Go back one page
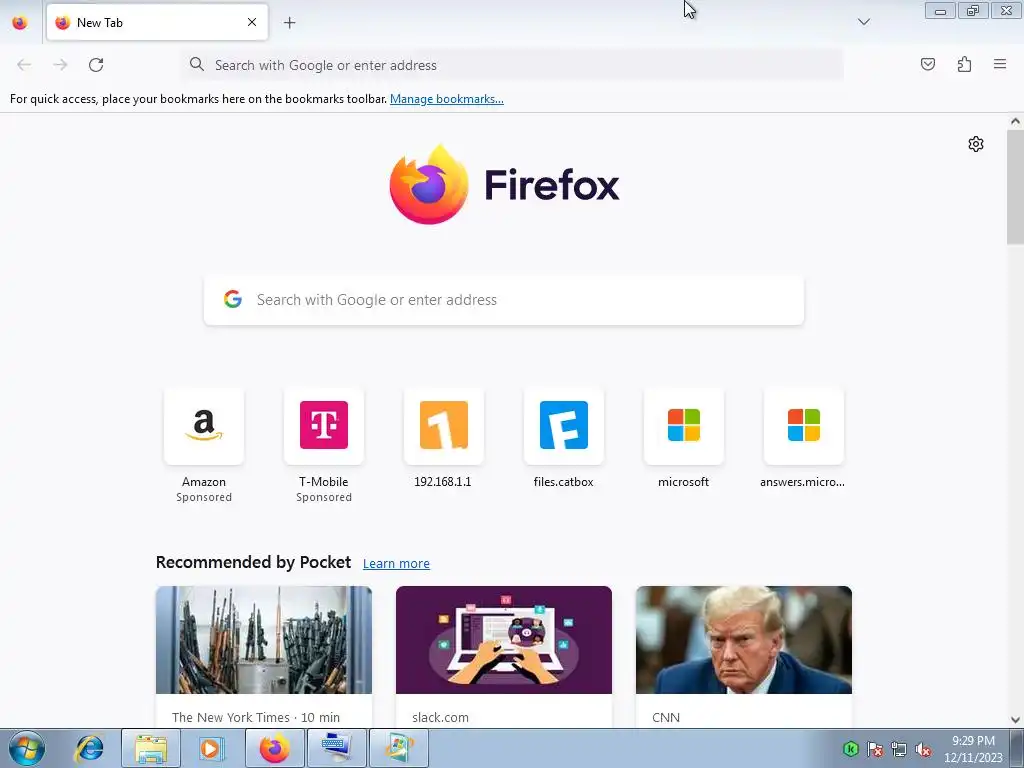The image size is (1024, 768). 24,65
